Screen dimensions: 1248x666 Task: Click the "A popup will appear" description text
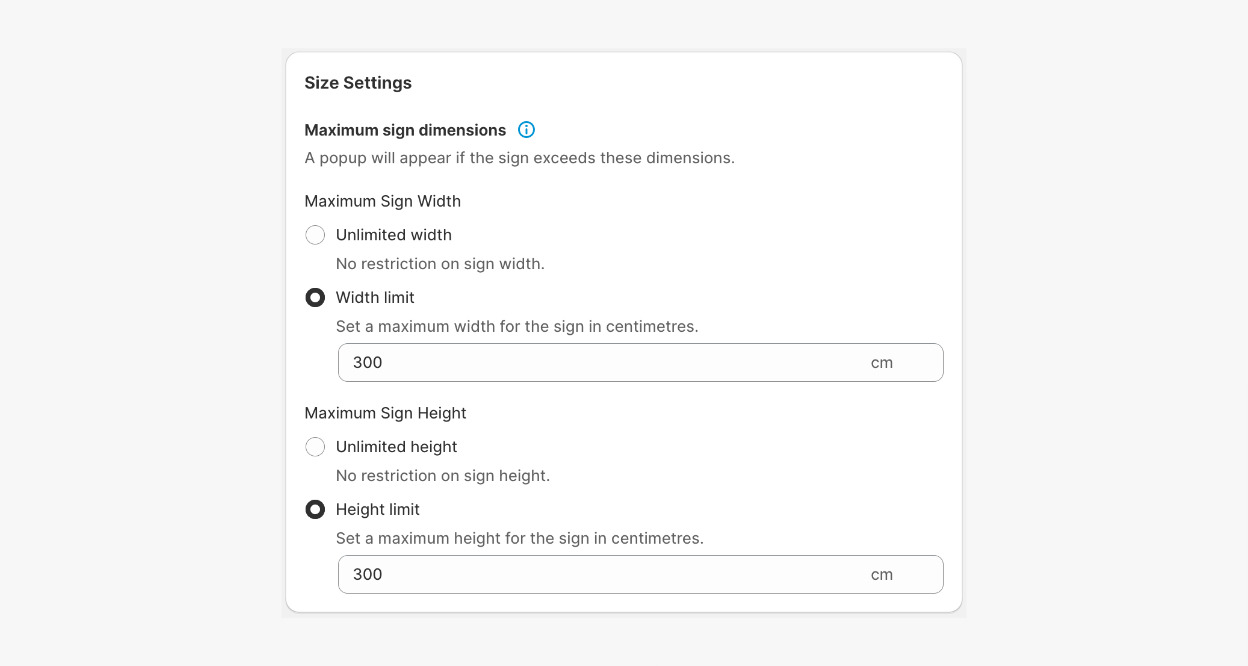[519, 158]
